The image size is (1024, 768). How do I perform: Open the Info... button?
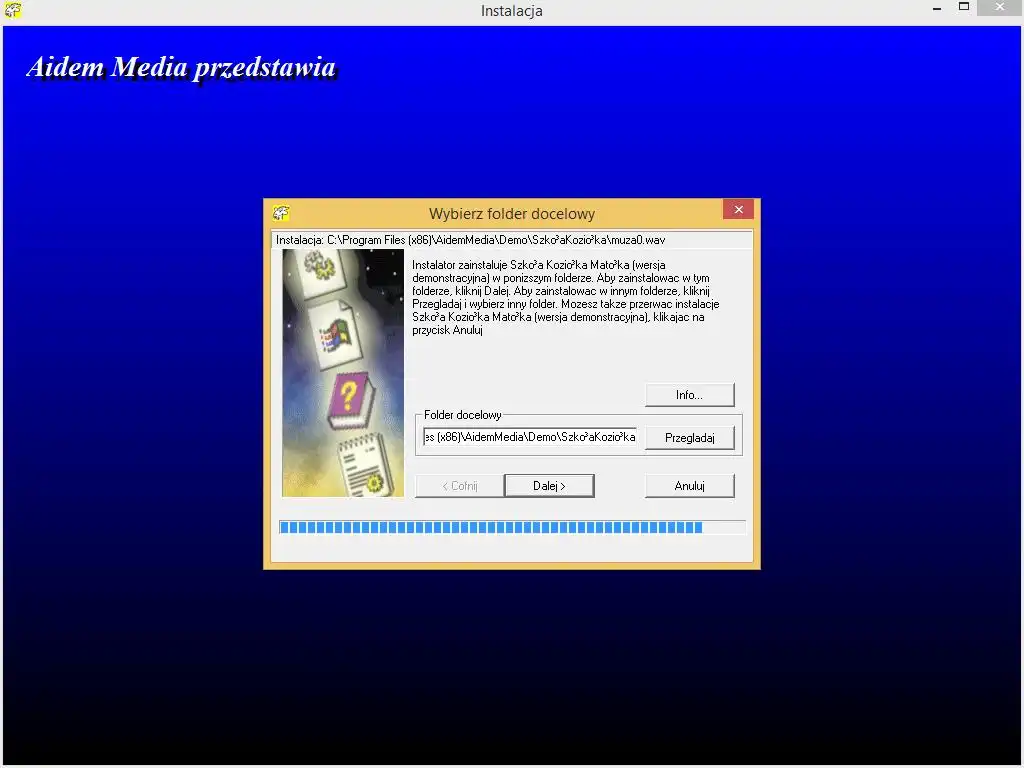coord(690,395)
